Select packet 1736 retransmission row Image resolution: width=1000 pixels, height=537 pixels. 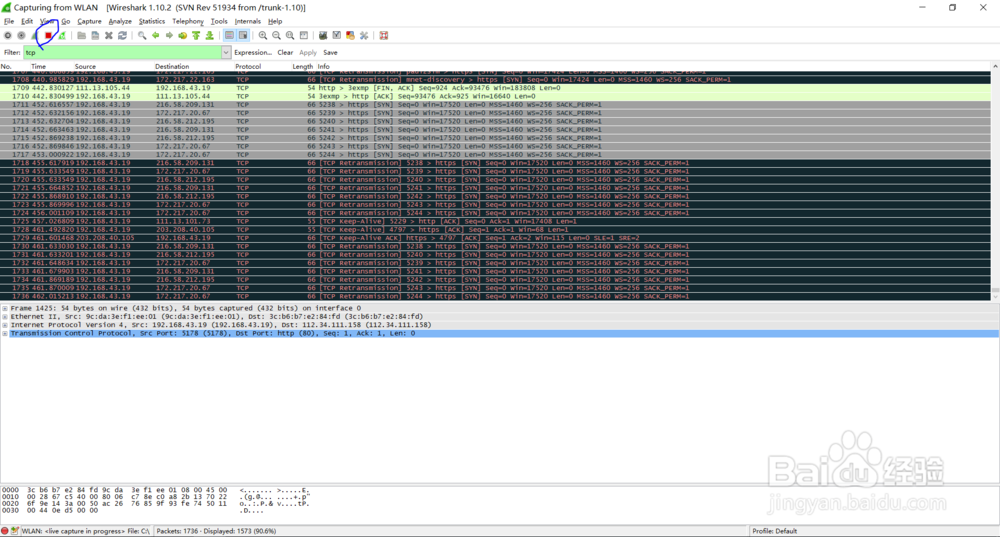tap(496, 296)
